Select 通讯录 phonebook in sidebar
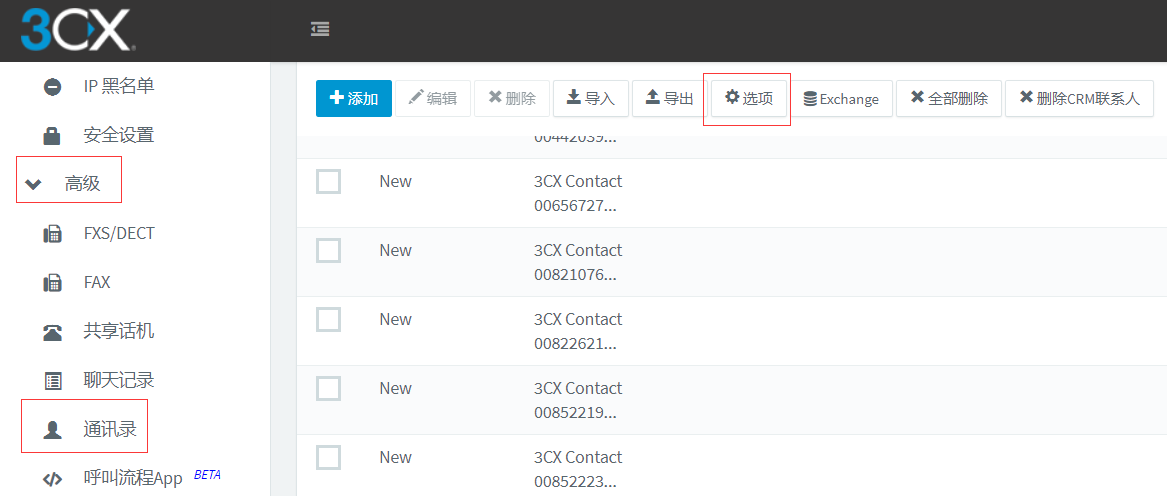 [109, 430]
